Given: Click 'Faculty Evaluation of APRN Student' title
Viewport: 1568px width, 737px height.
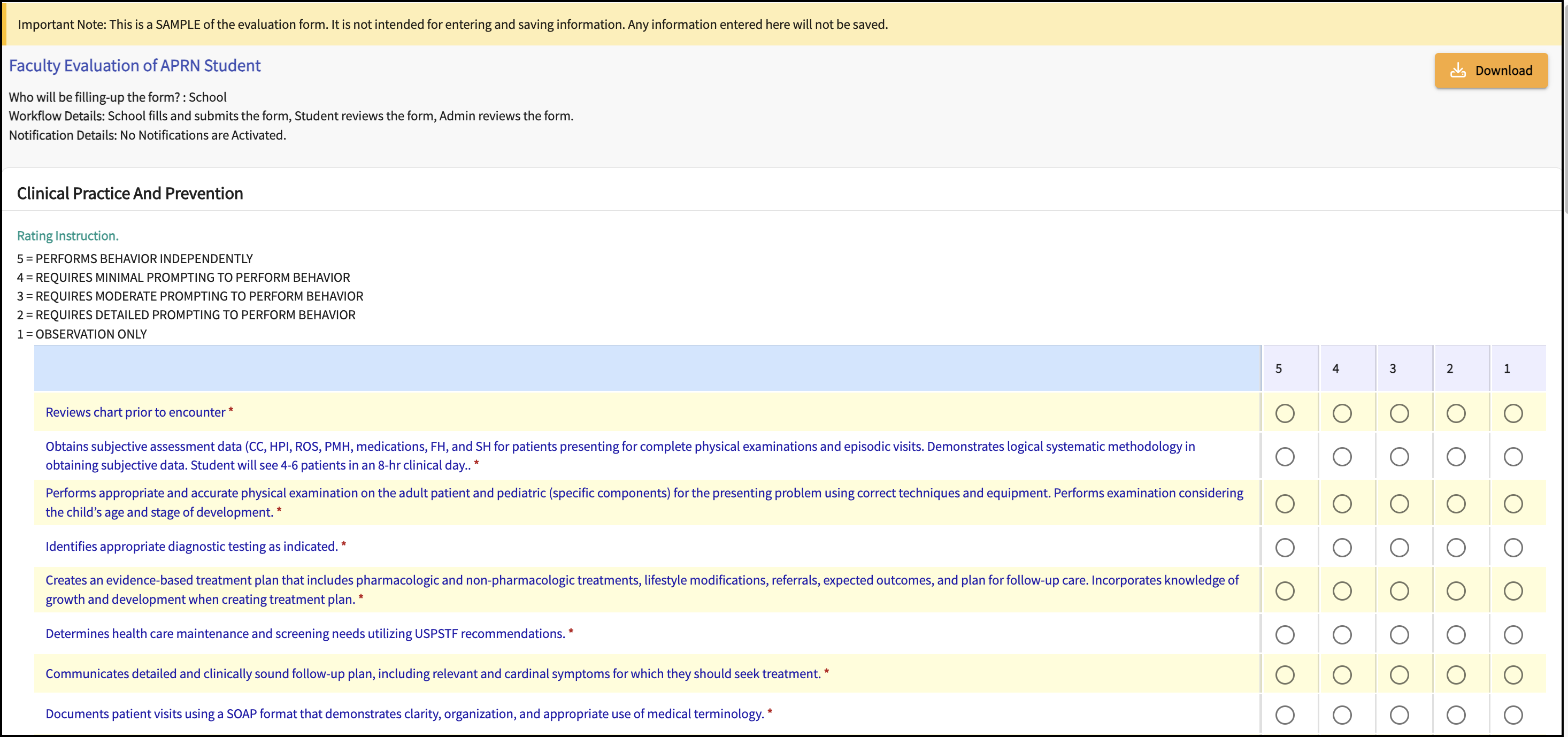Looking at the screenshot, I should point(135,66).
